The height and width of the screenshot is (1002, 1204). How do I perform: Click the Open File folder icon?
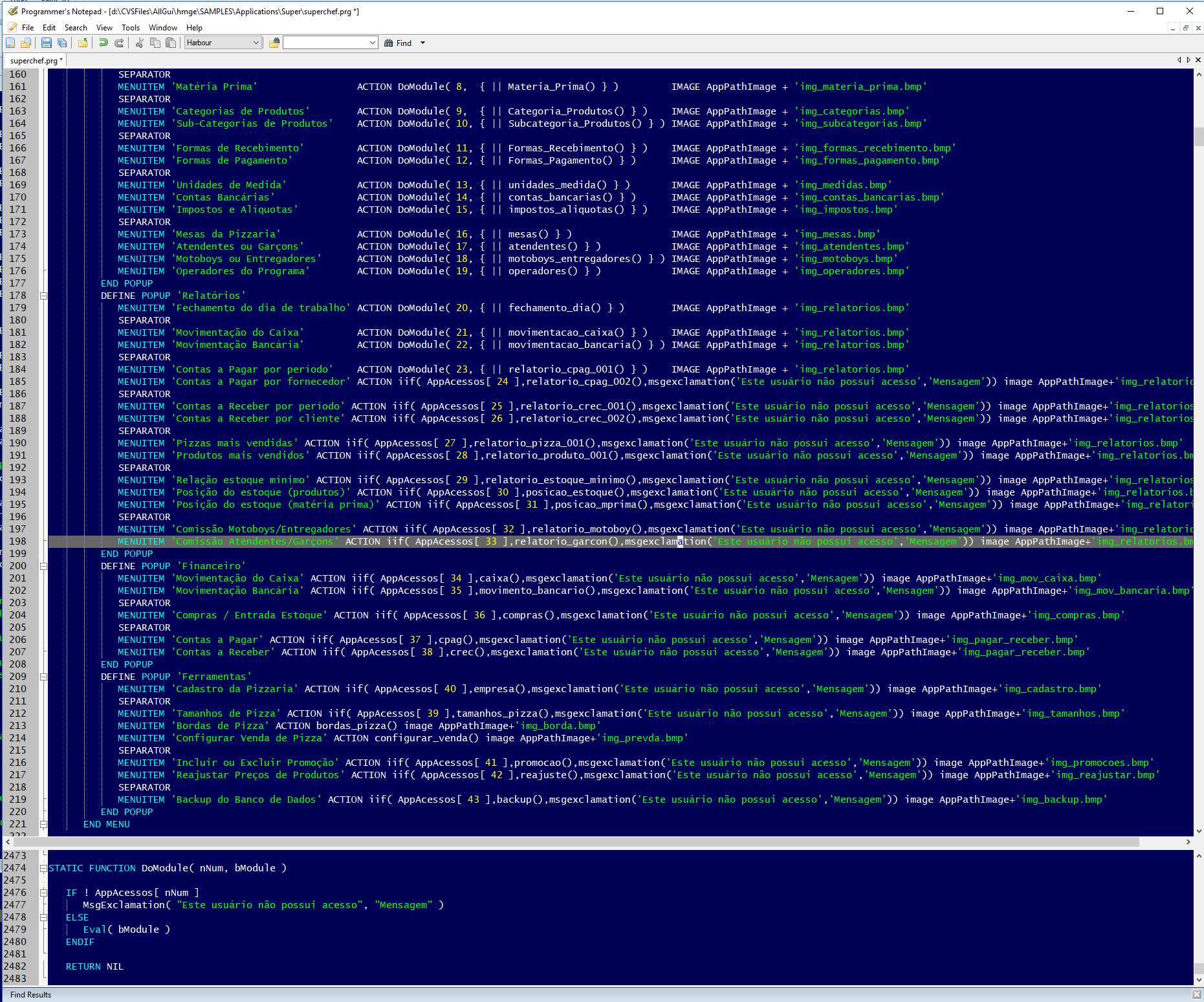click(26, 43)
